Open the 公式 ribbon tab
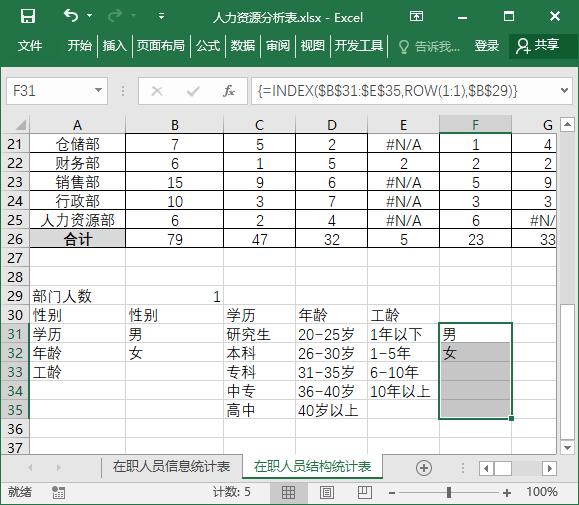Viewport: 579px width, 505px height. coord(208,46)
